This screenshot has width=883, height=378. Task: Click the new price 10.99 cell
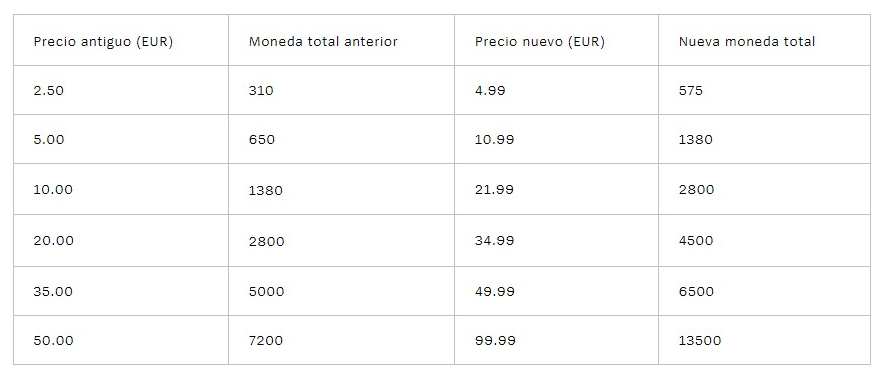556,139
